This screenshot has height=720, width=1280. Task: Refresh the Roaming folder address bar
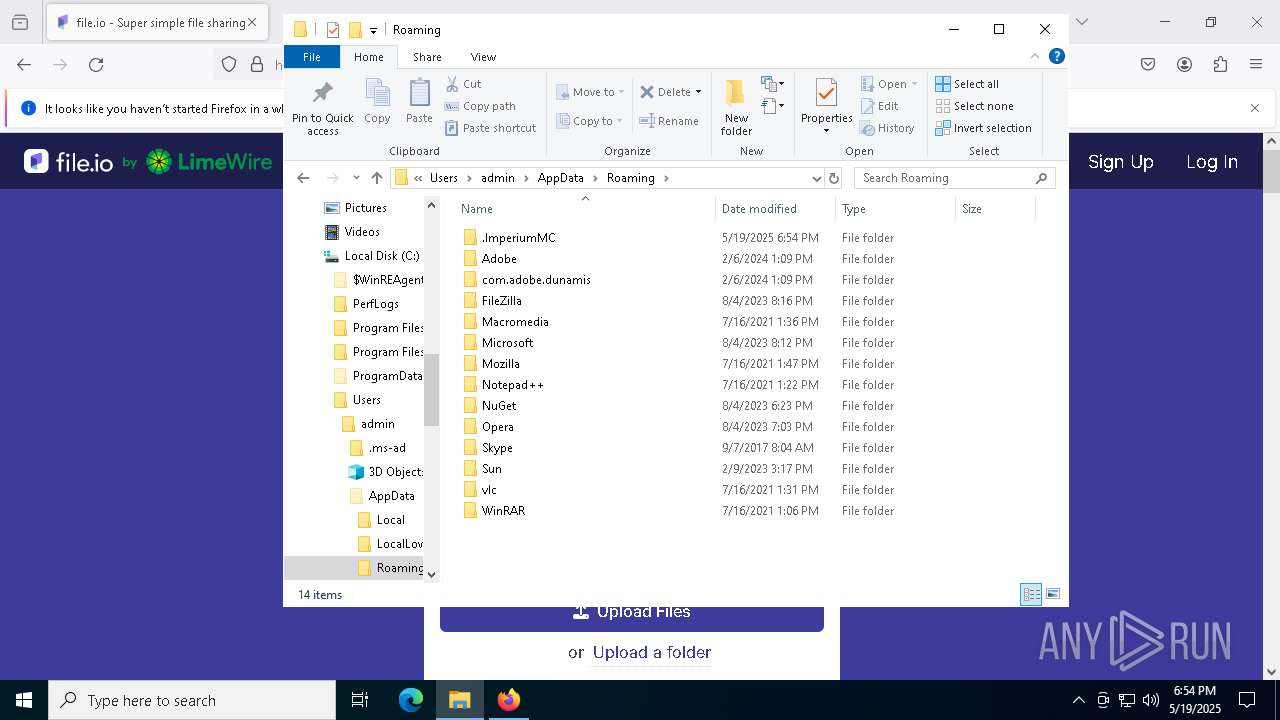tap(834, 178)
